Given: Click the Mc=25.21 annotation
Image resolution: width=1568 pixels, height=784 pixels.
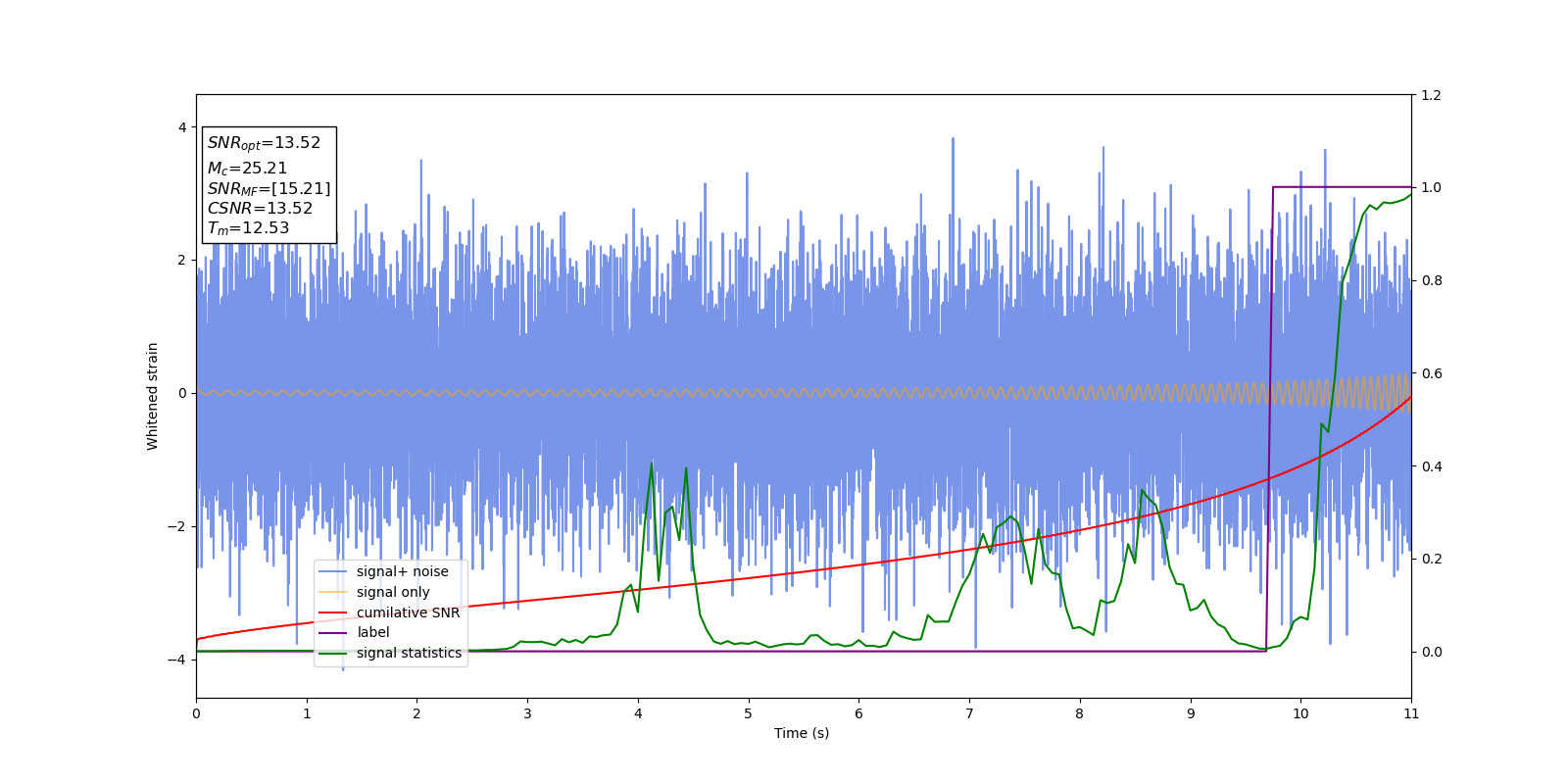Looking at the screenshot, I should tap(247, 169).
